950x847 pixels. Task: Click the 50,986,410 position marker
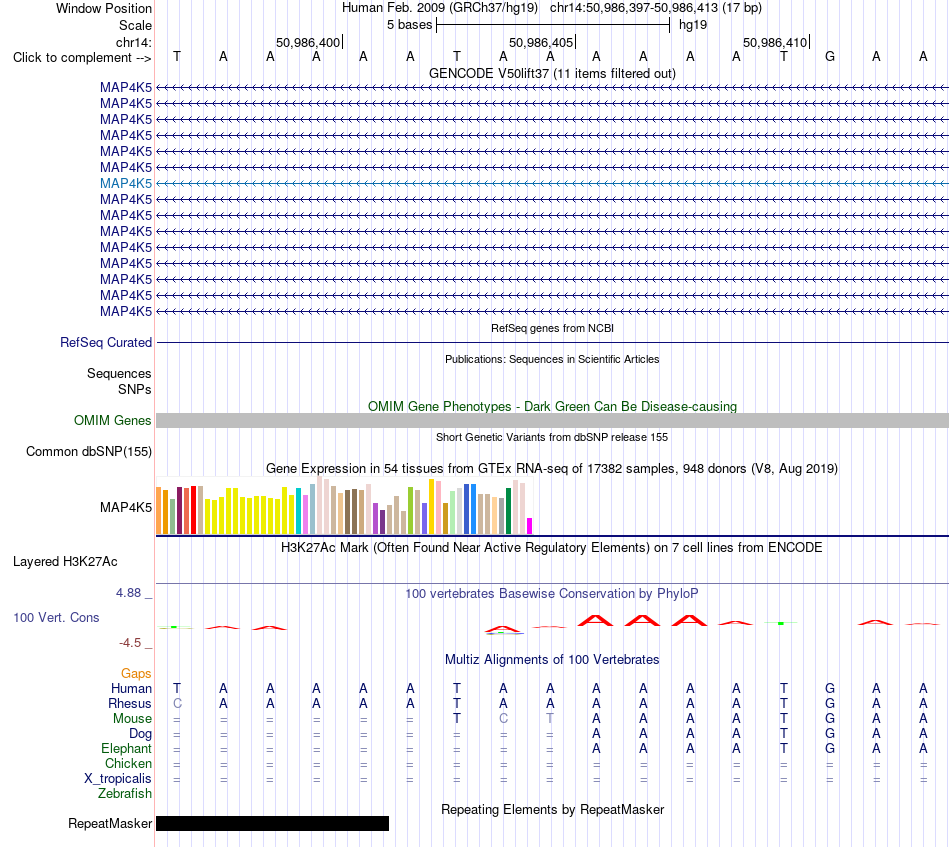click(x=775, y=42)
